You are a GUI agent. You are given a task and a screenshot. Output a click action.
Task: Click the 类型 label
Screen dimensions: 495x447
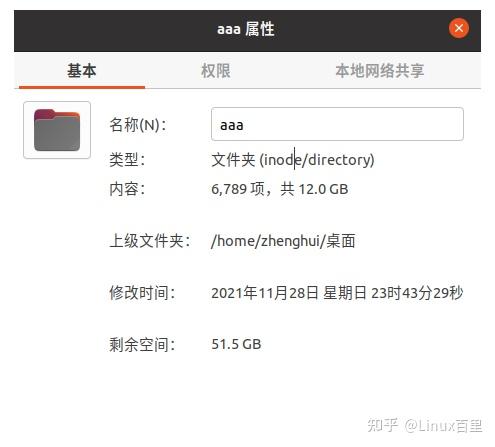pyautogui.click(x=127, y=160)
